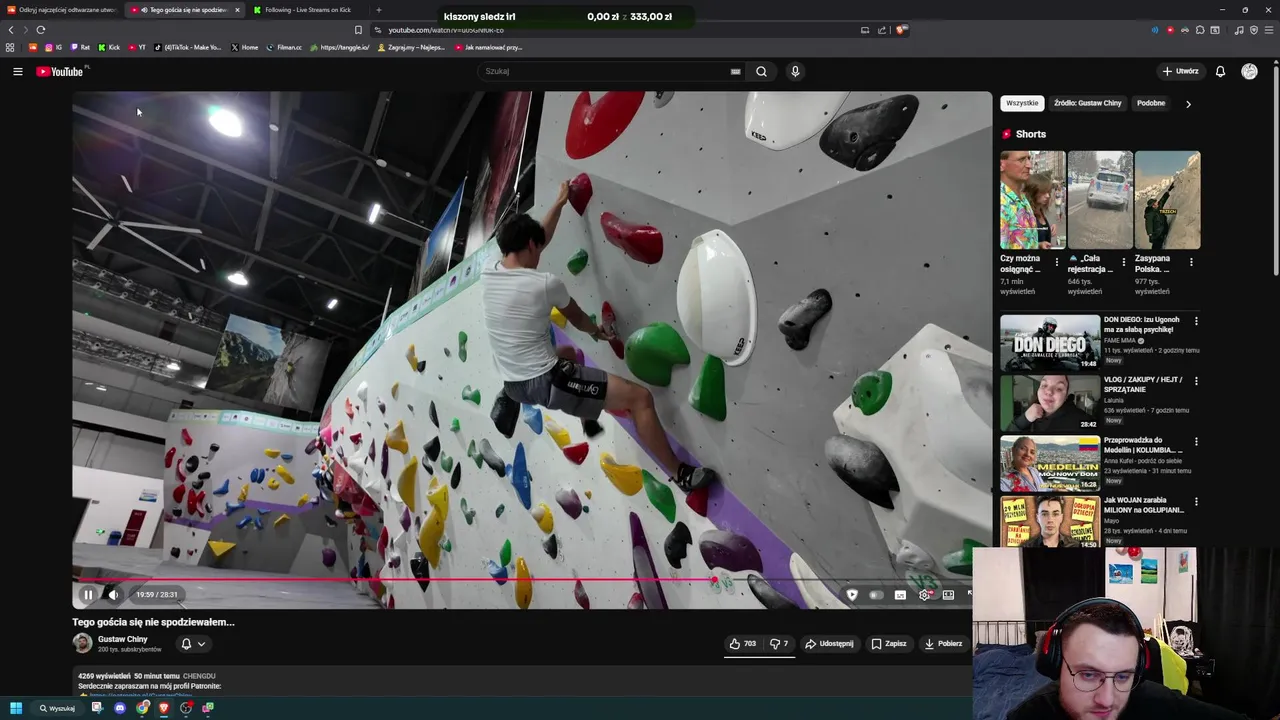Open YouTube notifications bell in header

(x=1220, y=71)
